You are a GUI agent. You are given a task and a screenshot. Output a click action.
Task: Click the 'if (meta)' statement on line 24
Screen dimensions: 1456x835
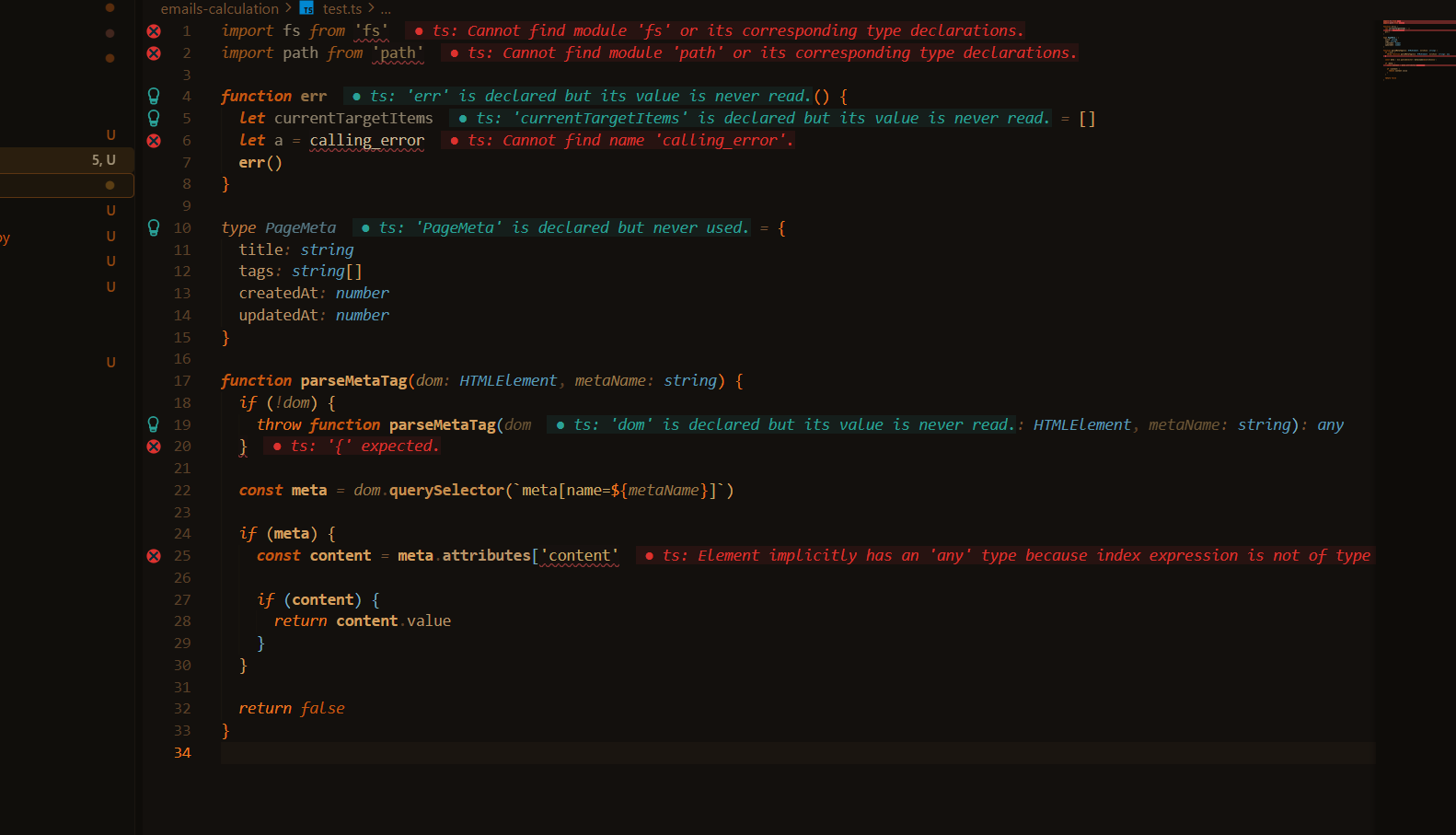pyautogui.click(x=287, y=533)
